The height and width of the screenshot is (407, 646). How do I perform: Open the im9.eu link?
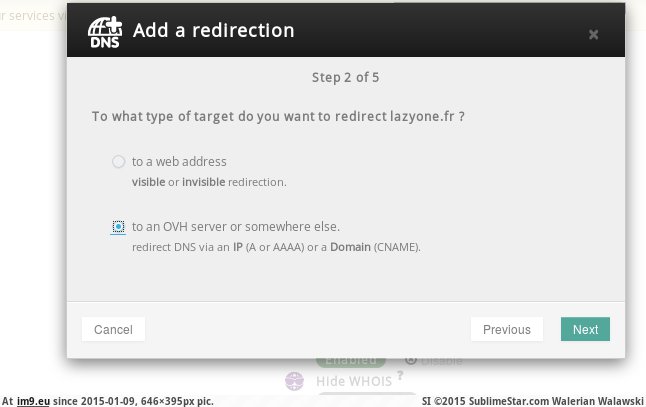[x=33, y=400]
